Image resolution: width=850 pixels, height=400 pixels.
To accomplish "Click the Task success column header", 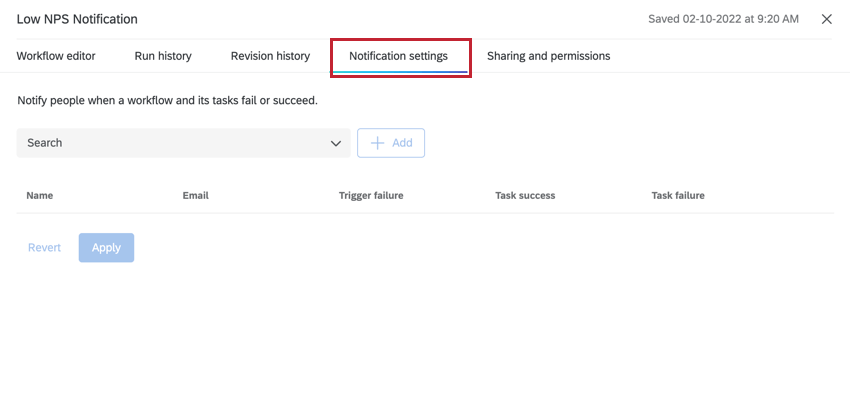I will tap(525, 196).
